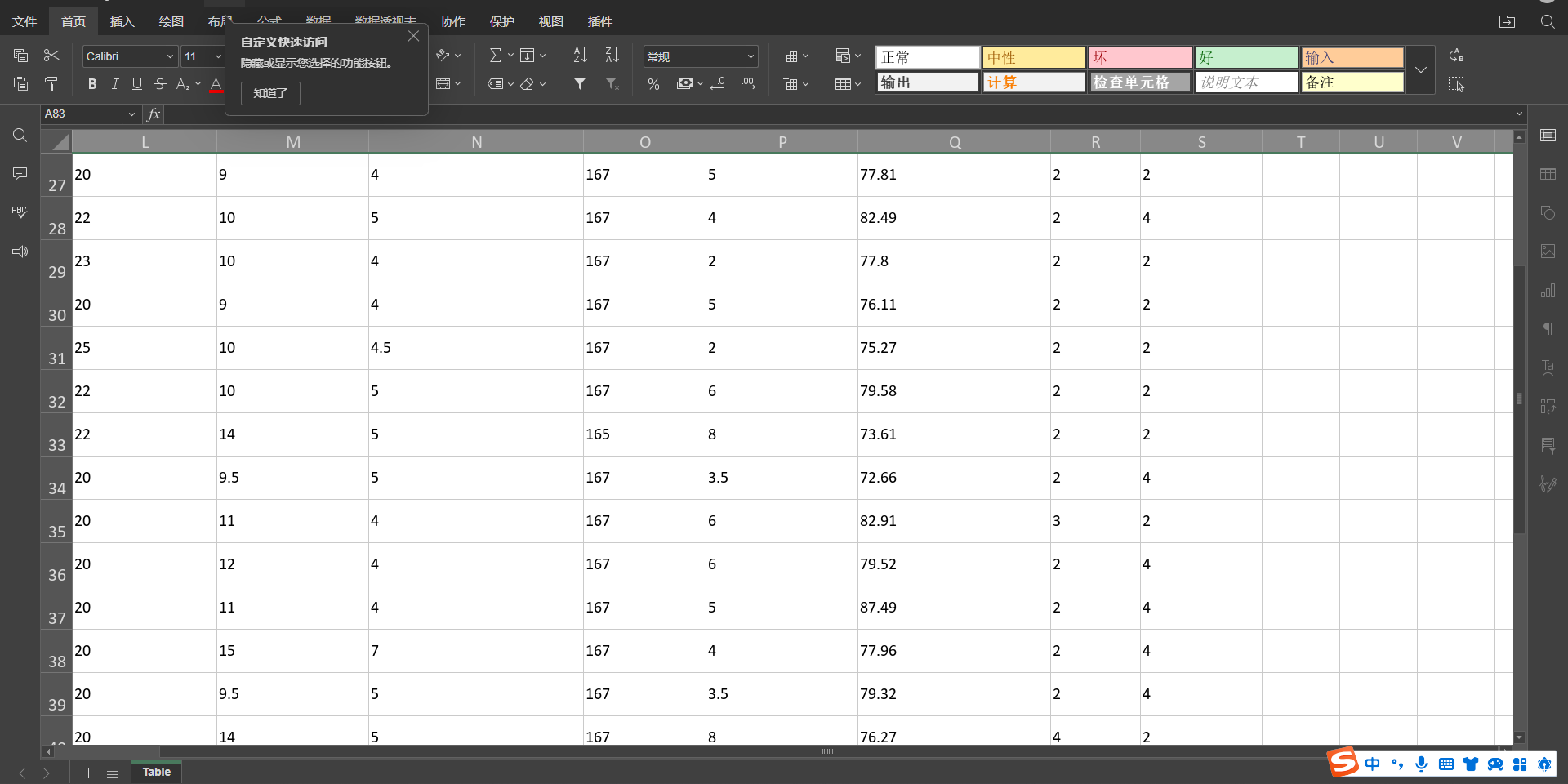Click the Clear eraser icon
This screenshot has height=784, width=1568.
(x=528, y=83)
